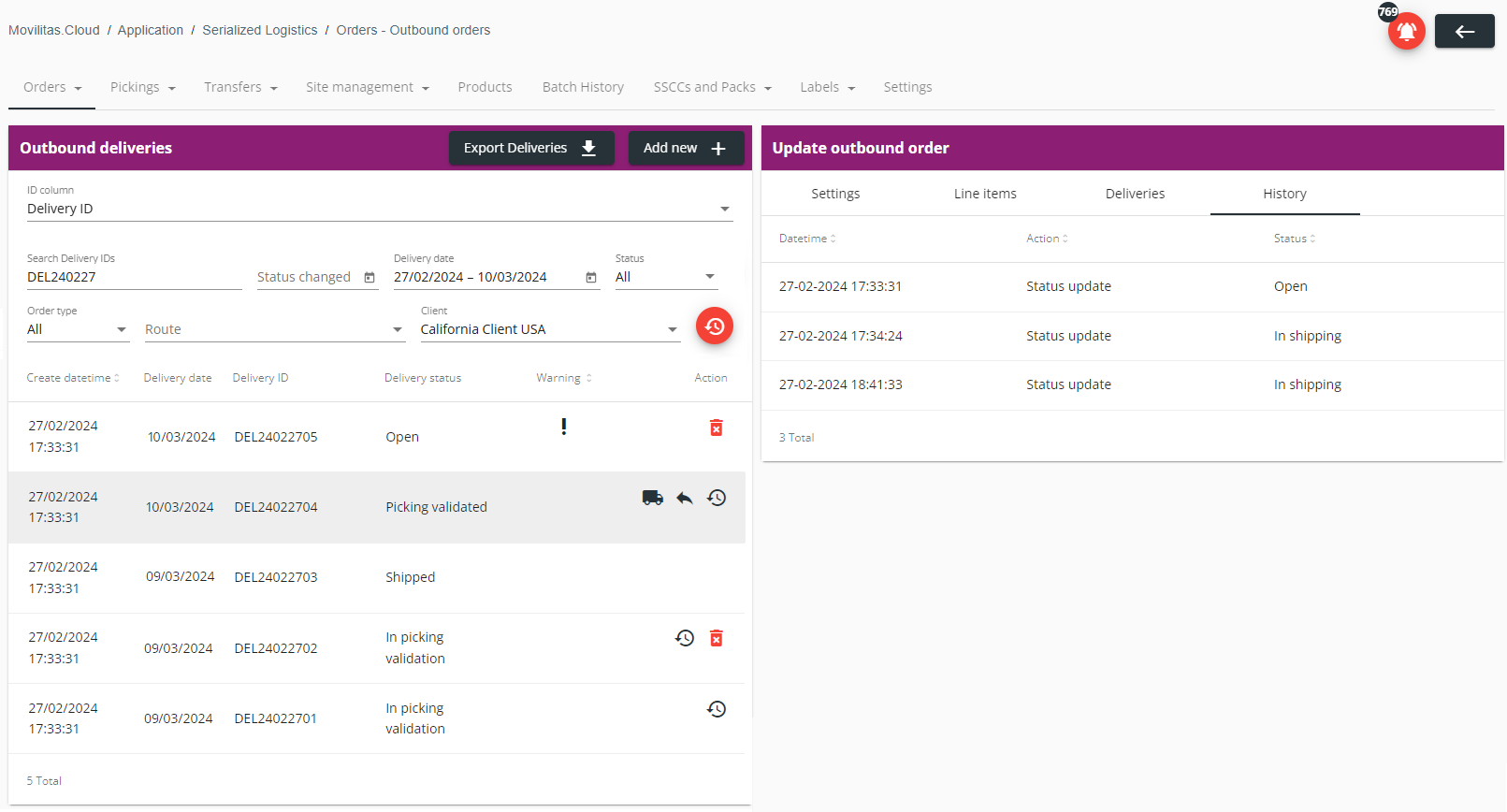The height and width of the screenshot is (812, 1507).
Task: View history of DEL24022701
Action: click(717, 709)
